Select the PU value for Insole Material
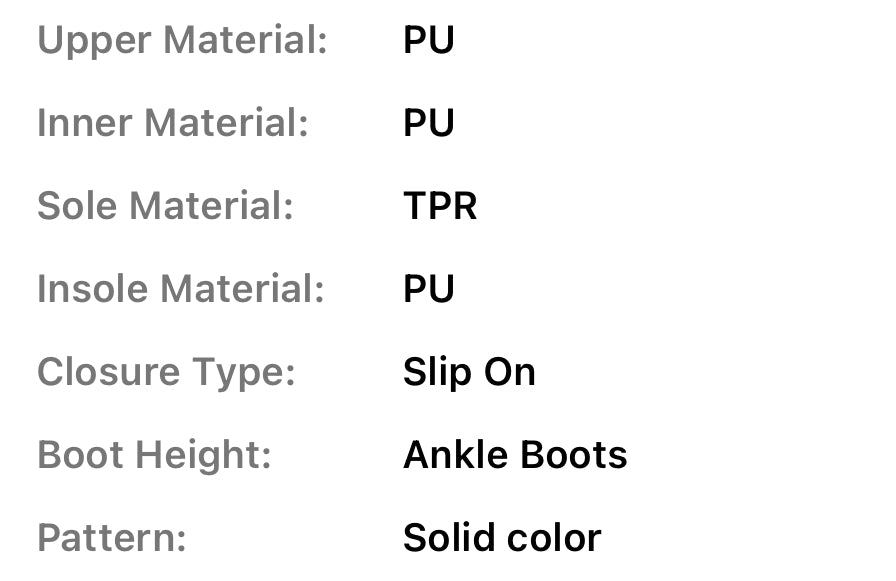Image resolution: width=896 pixels, height=581 pixels. click(428, 290)
